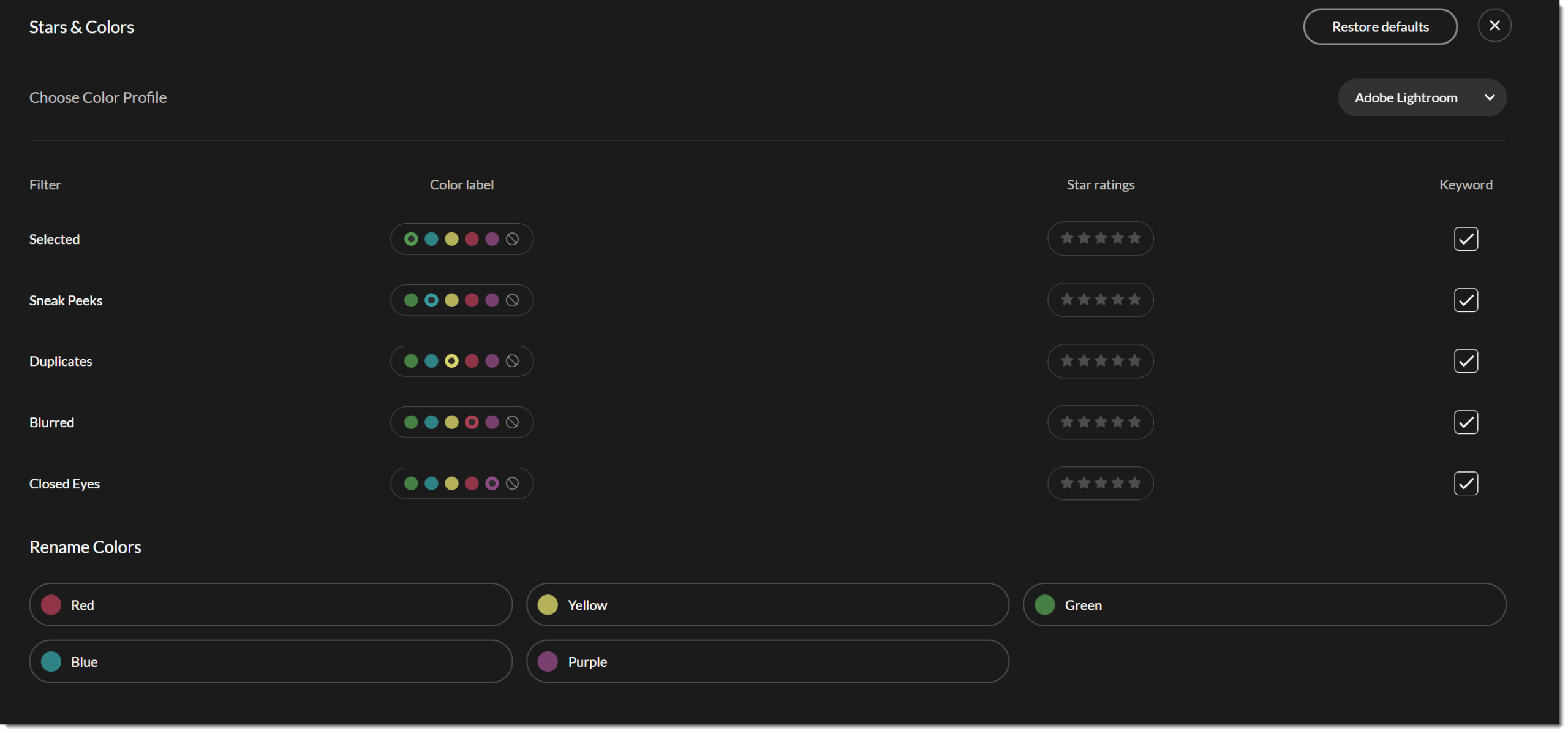Set fourth star rating for Blurred filter
The width and height of the screenshot is (1568, 733).
(1118, 422)
